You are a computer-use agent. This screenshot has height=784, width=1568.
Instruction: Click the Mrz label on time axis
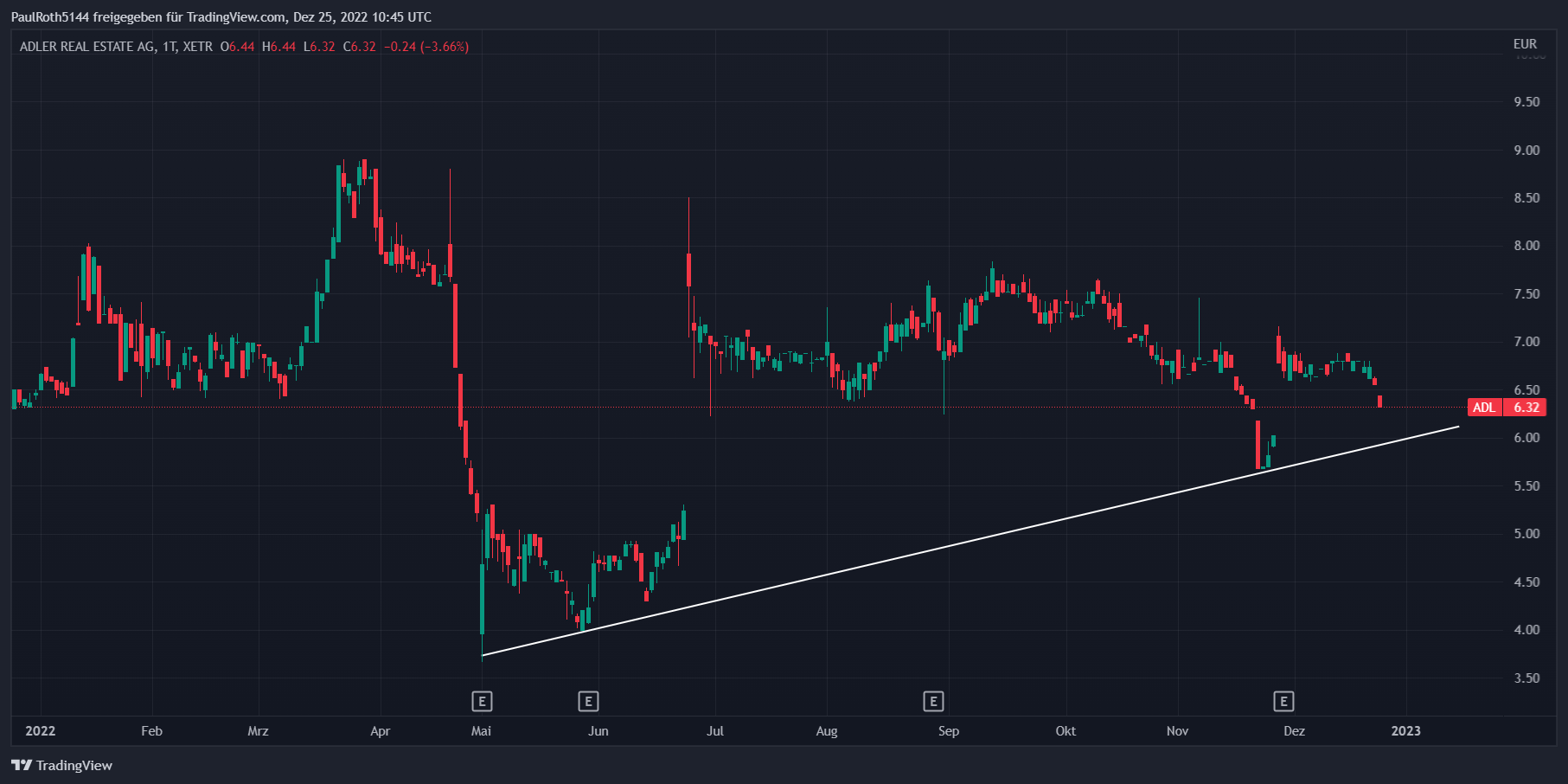tap(258, 731)
